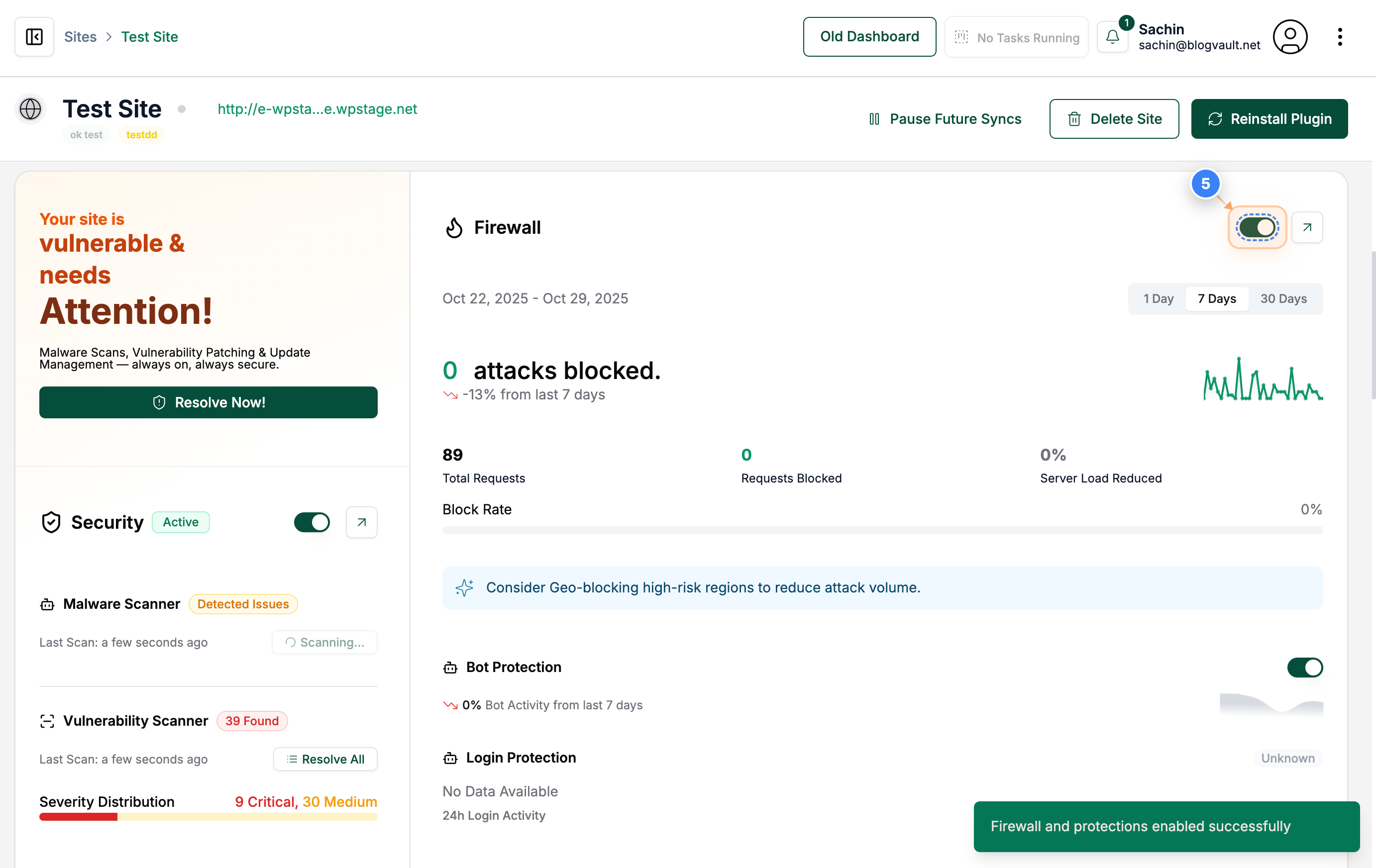
Task: Disable the Security toggle
Action: click(x=312, y=522)
